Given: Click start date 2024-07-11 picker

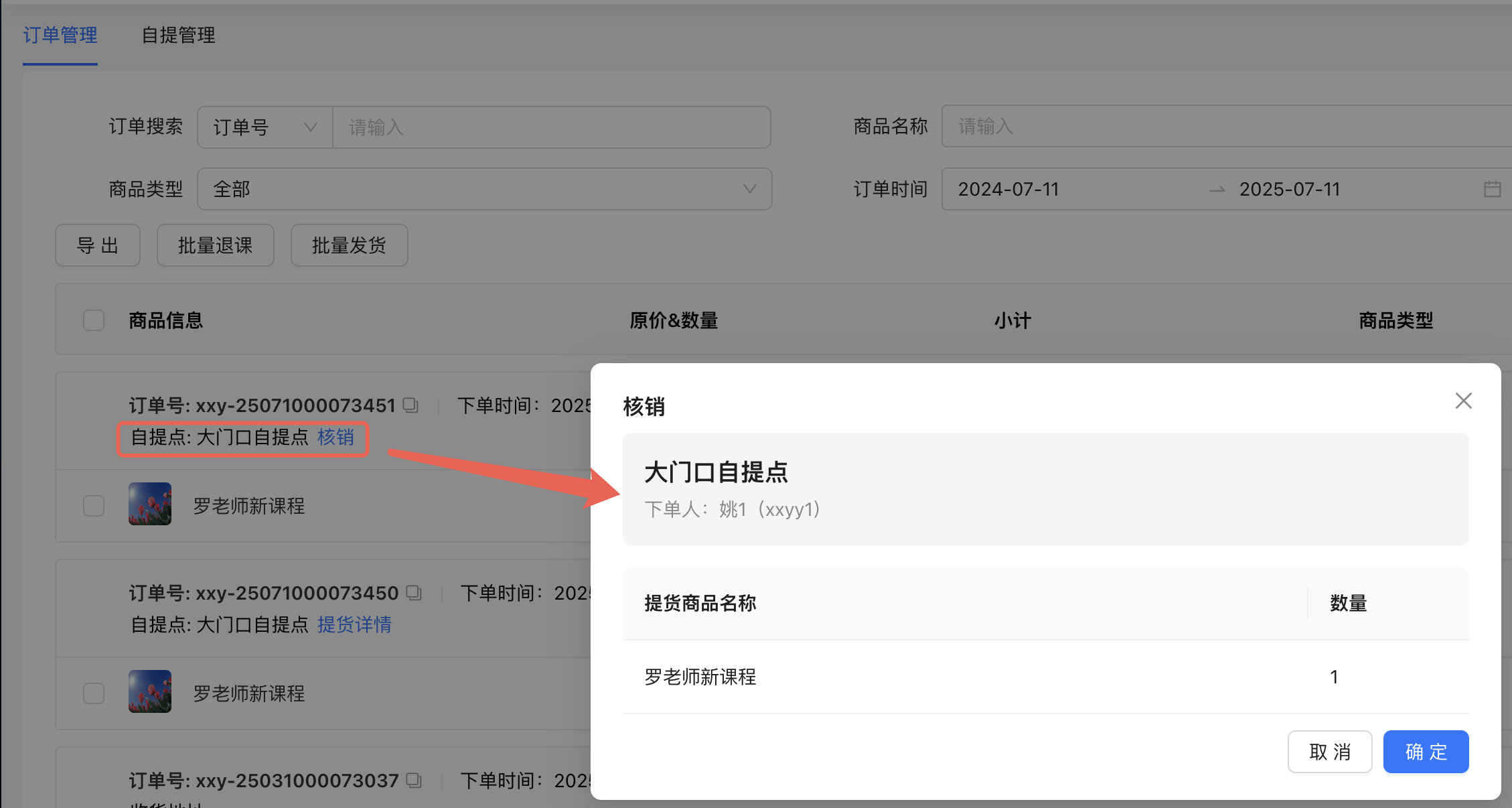Looking at the screenshot, I should [1008, 189].
